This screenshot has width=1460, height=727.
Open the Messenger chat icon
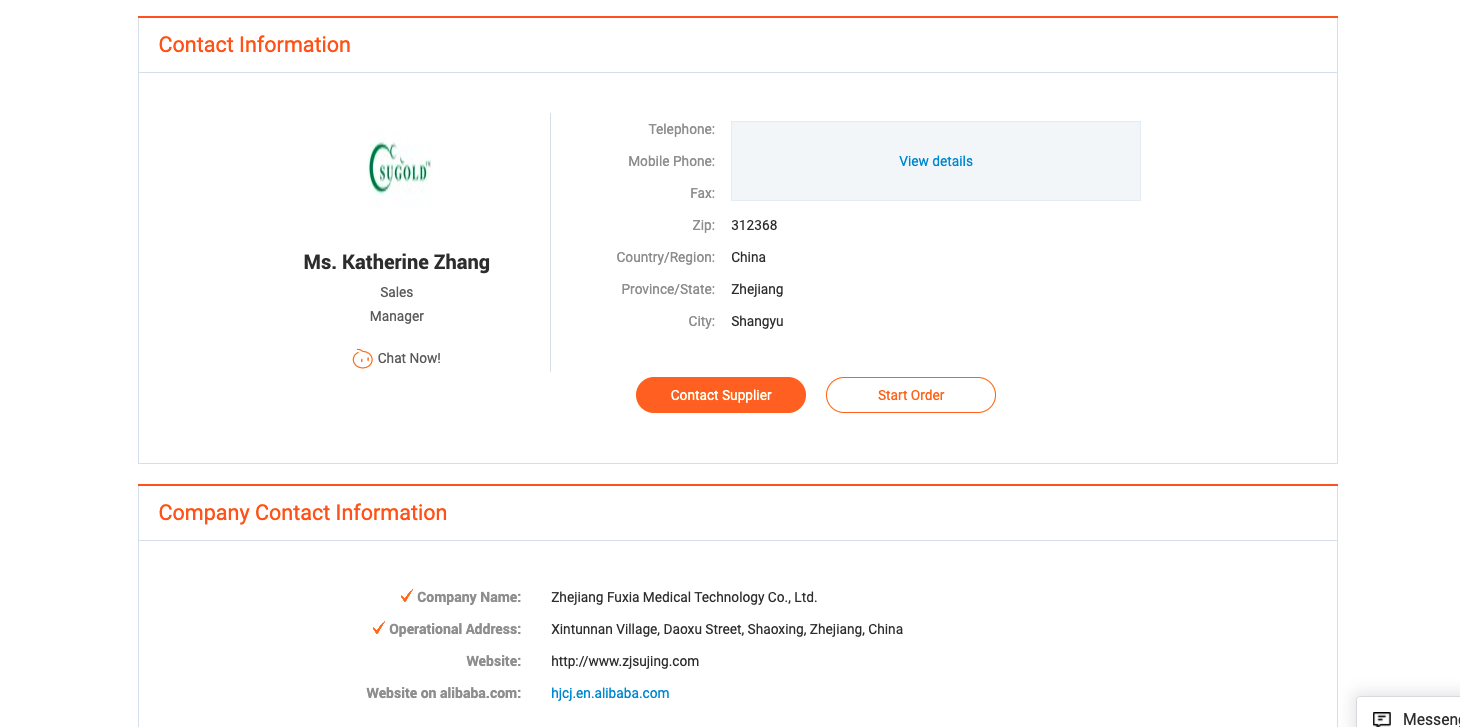click(1382, 718)
